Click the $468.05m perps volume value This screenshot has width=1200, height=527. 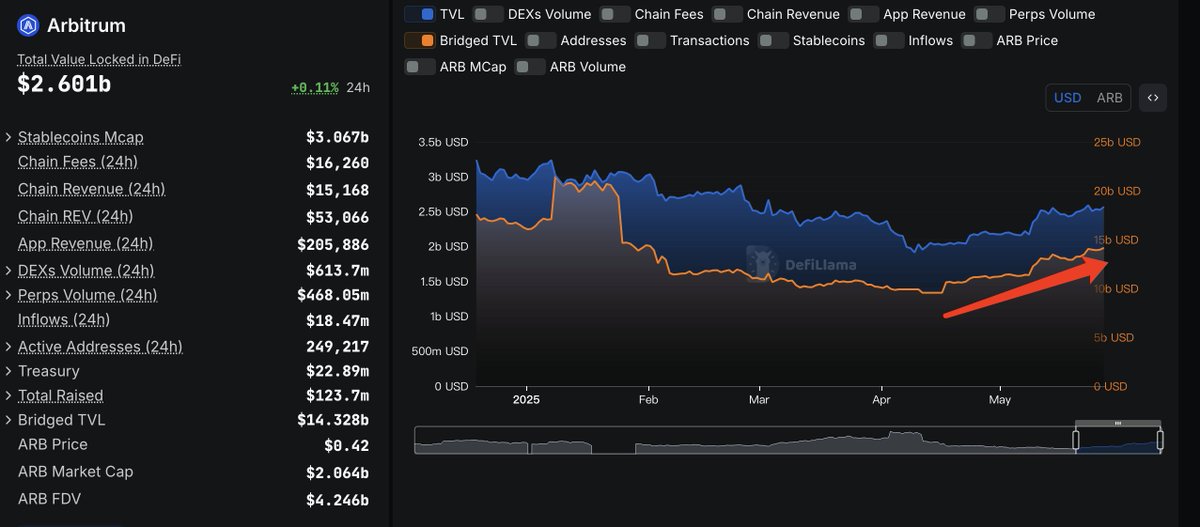(x=334, y=295)
